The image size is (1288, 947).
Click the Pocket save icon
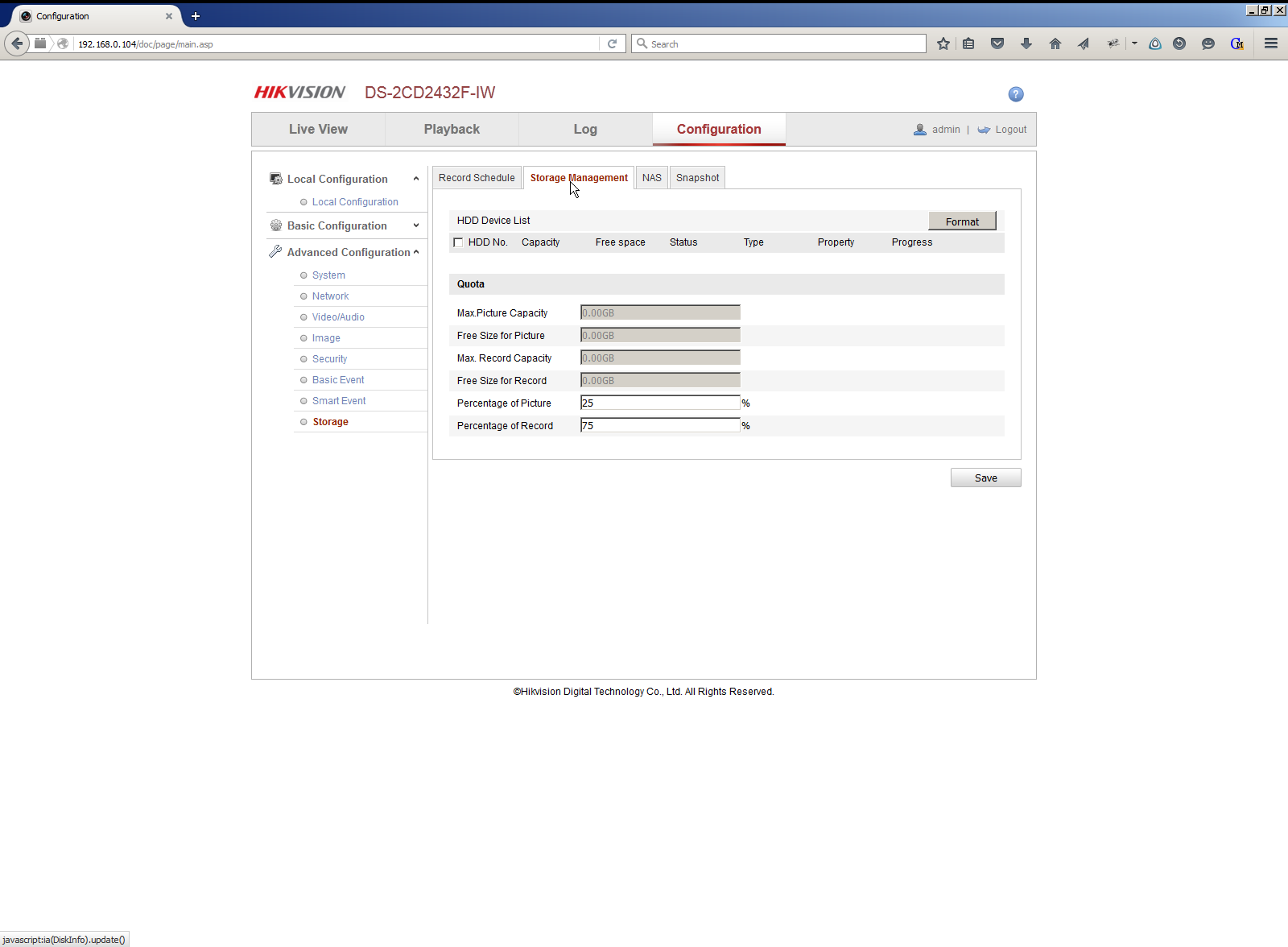997,43
